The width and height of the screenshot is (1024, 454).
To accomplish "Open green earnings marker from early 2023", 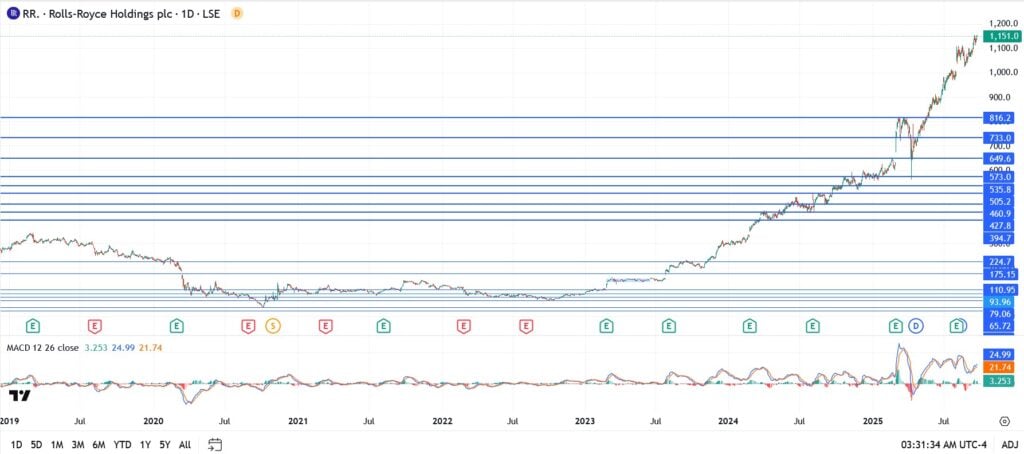I will click(607, 325).
